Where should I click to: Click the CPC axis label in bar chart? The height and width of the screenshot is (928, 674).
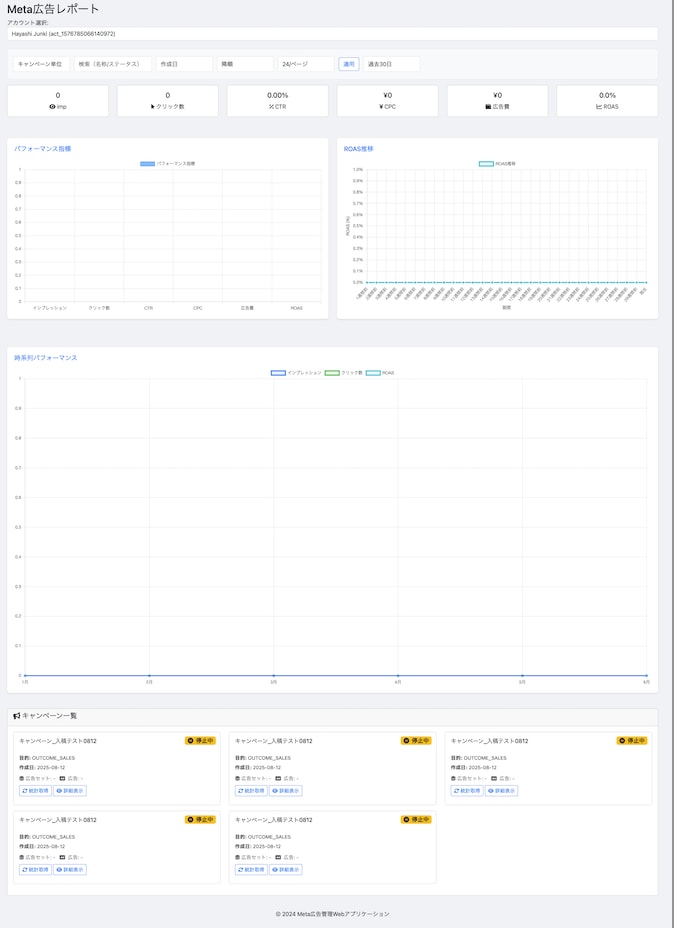[x=198, y=308]
